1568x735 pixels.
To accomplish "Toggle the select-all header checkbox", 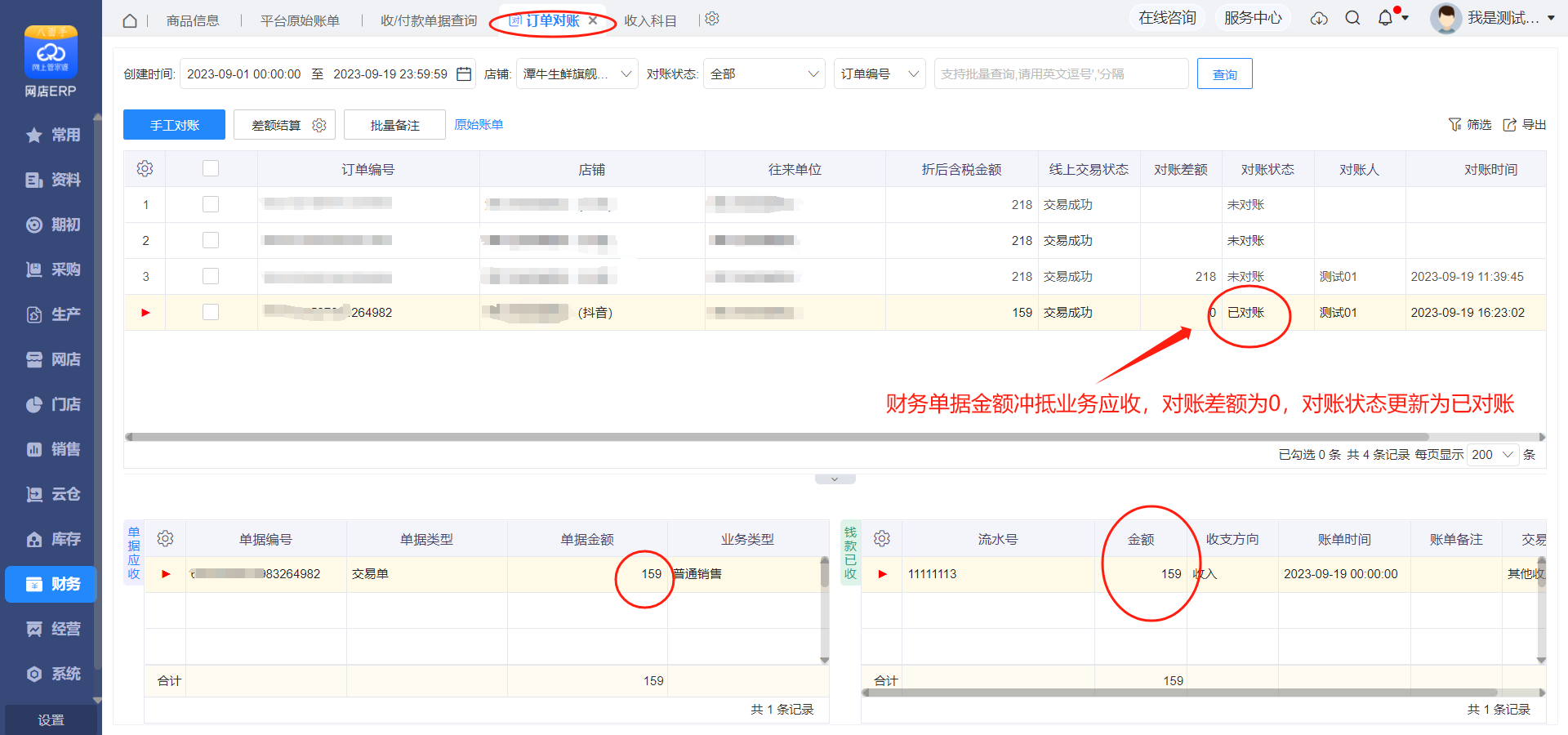I will (211, 168).
